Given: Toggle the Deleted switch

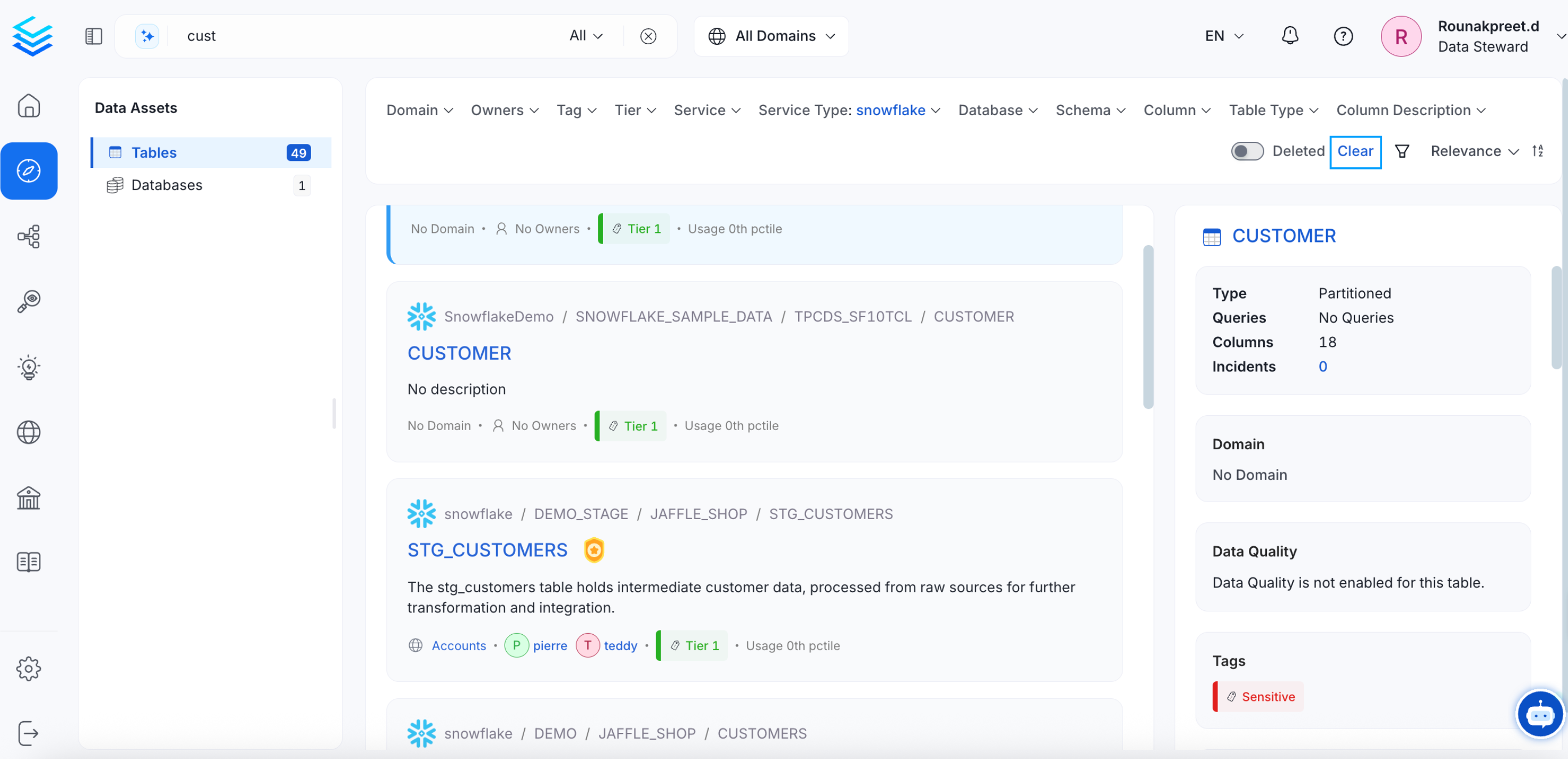Looking at the screenshot, I should click(x=1247, y=152).
